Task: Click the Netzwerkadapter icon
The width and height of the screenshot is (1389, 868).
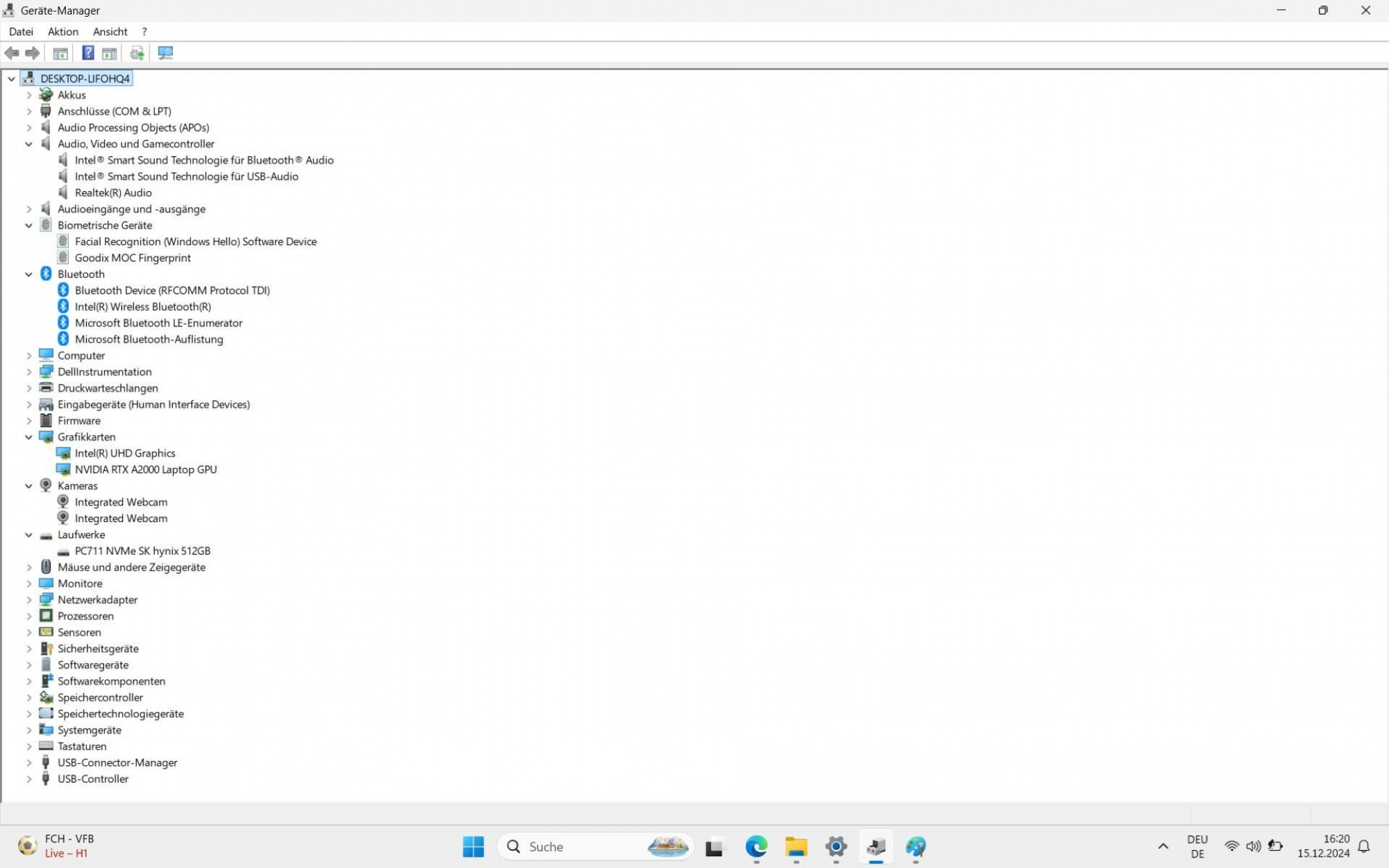Action: coord(46,599)
